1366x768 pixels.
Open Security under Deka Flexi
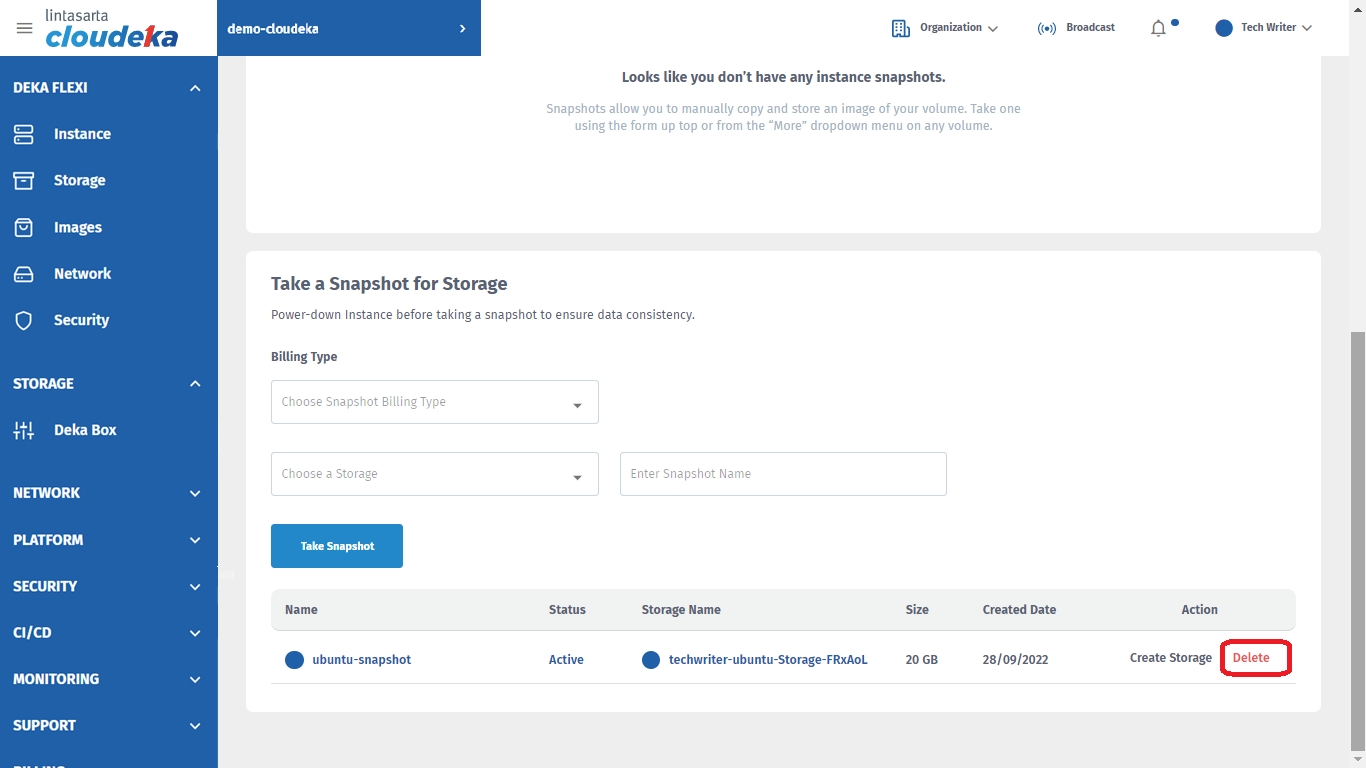(81, 320)
